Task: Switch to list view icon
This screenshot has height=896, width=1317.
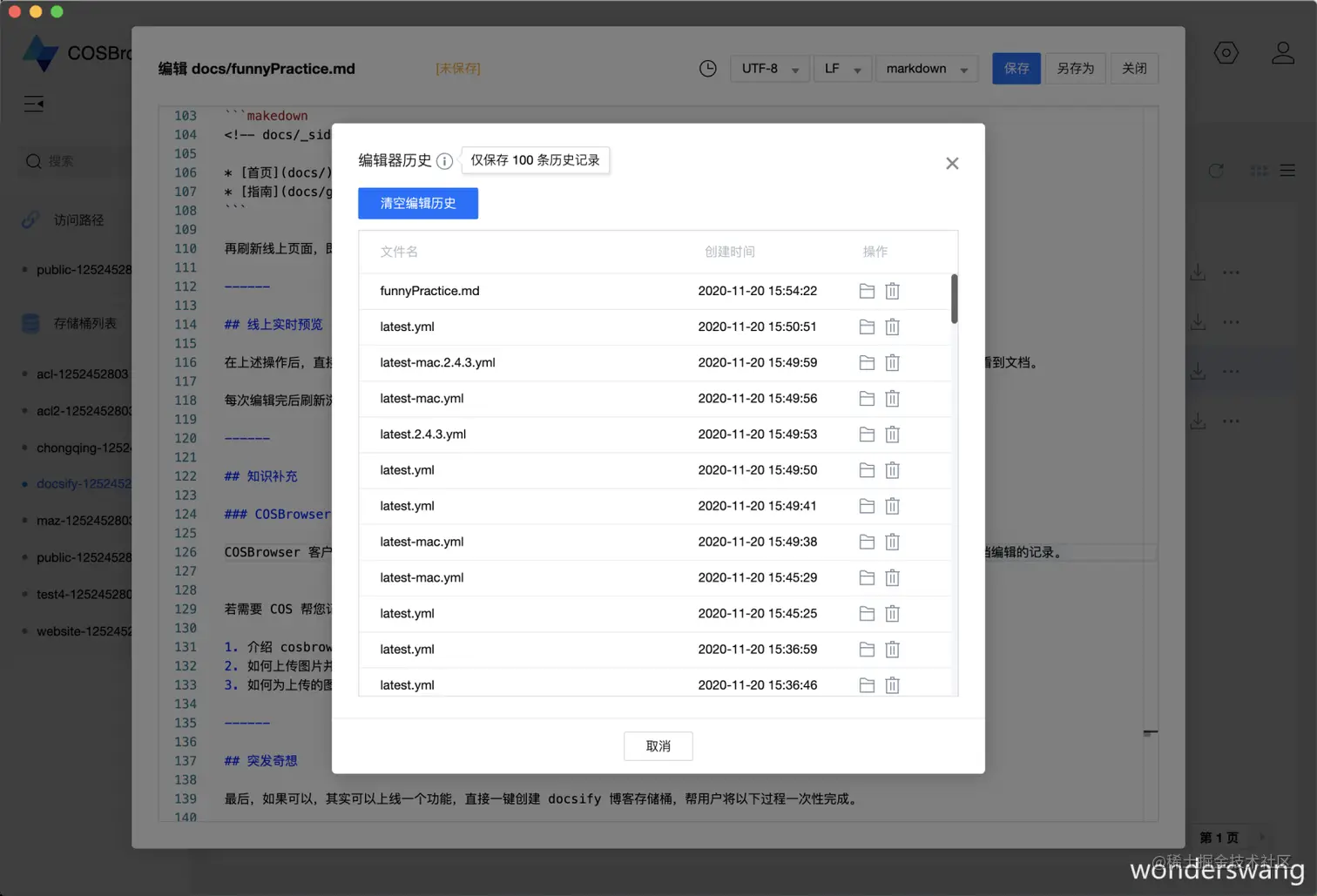Action: (1287, 171)
